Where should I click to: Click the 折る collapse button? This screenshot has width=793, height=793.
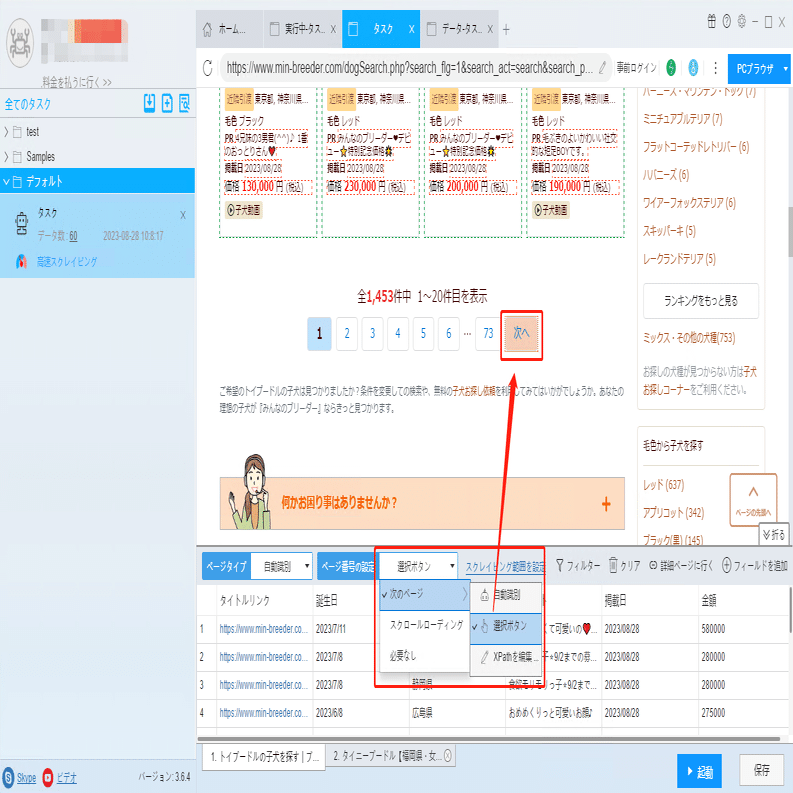coord(774,534)
